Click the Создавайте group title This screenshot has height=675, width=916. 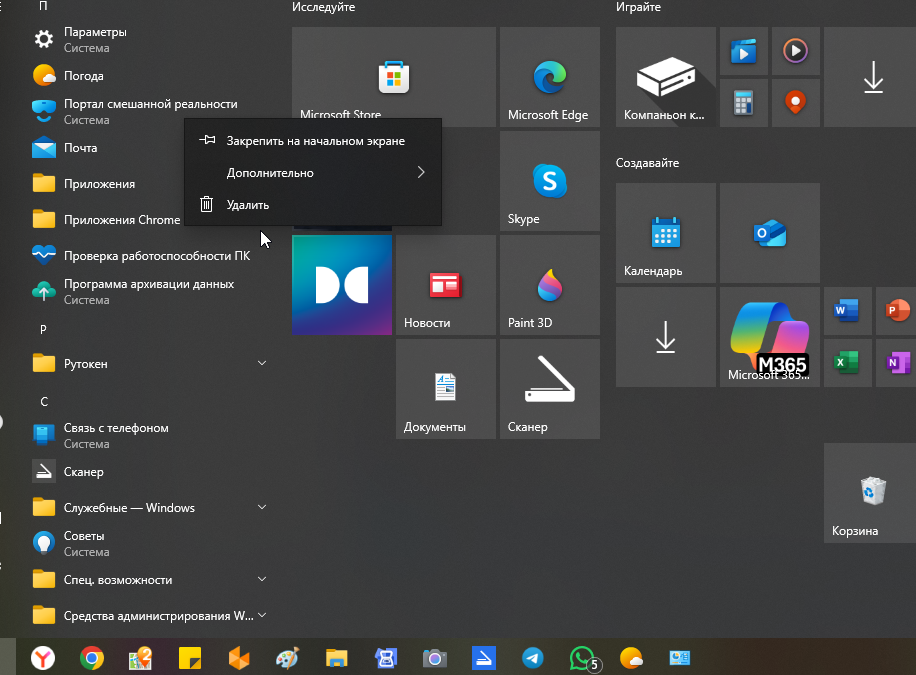point(647,163)
